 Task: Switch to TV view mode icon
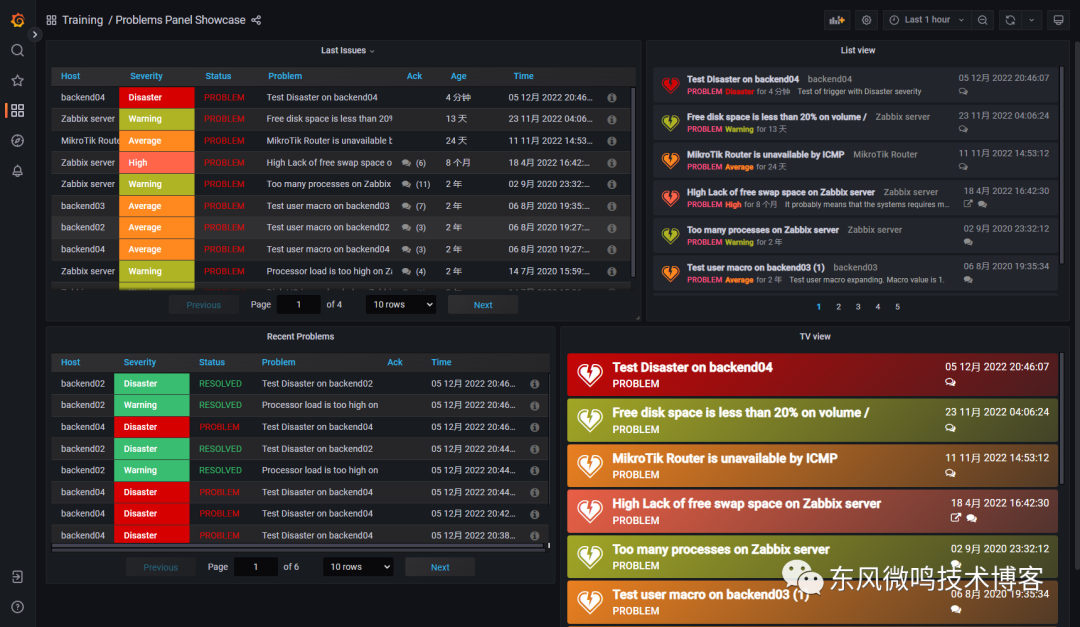[x=1059, y=20]
